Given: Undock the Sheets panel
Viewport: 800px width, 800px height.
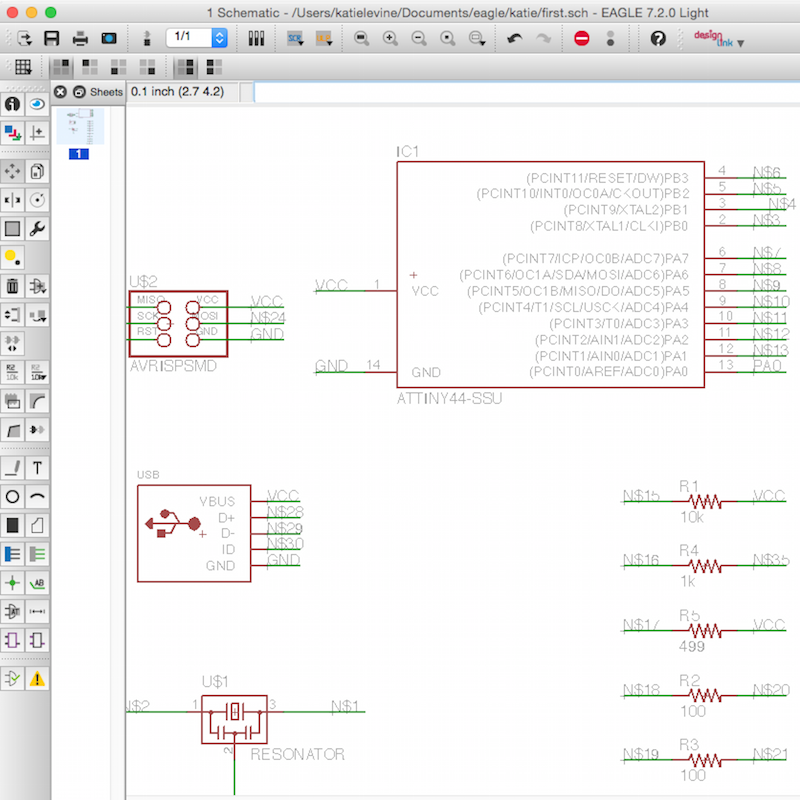Looking at the screenshot, I should tap(79, 92).
